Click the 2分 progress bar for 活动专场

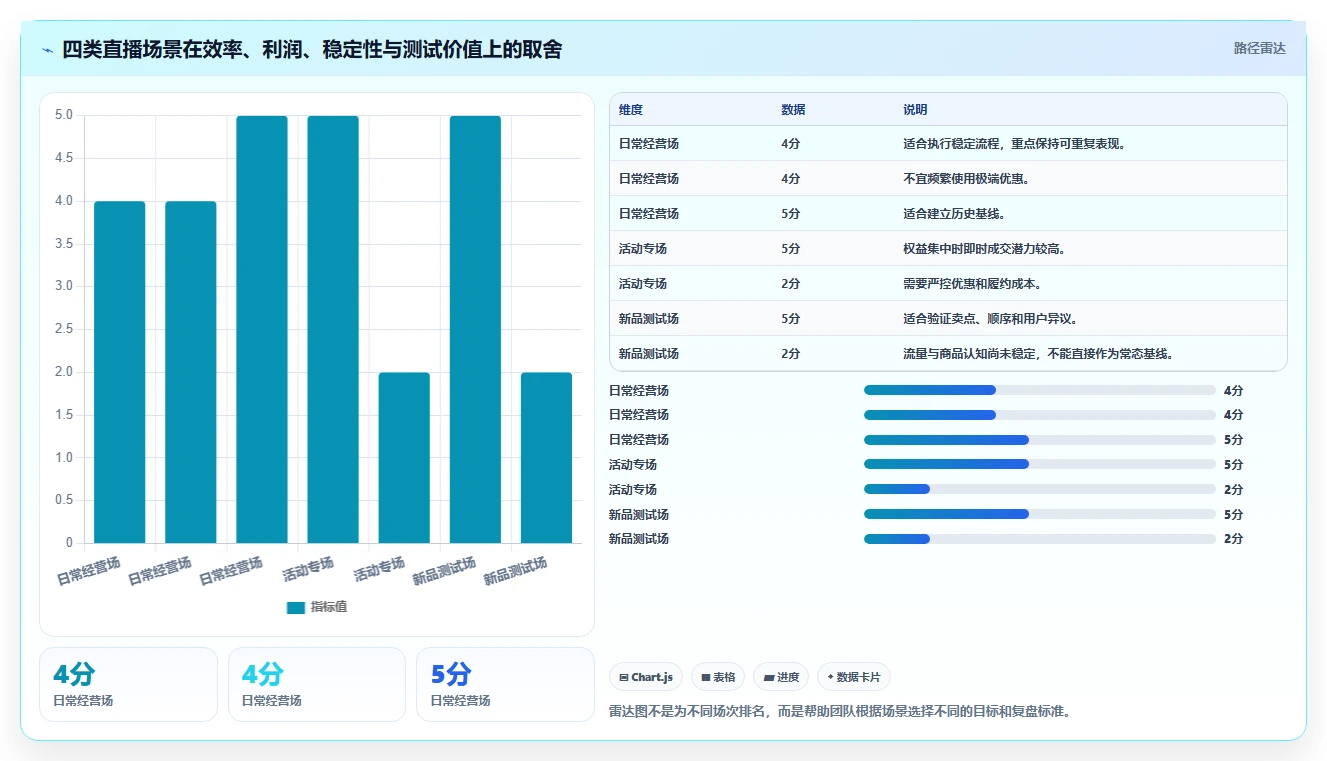pos(1040,490)
